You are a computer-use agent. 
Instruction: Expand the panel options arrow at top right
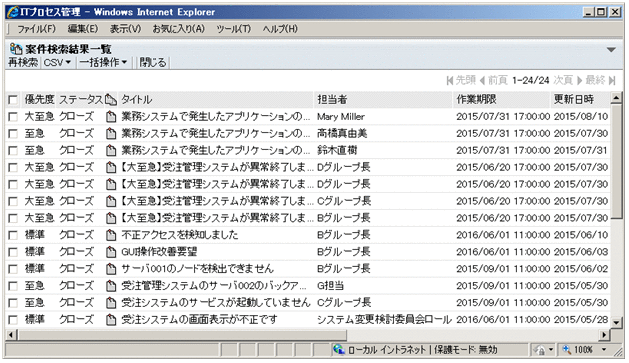(x=611, y=50)
